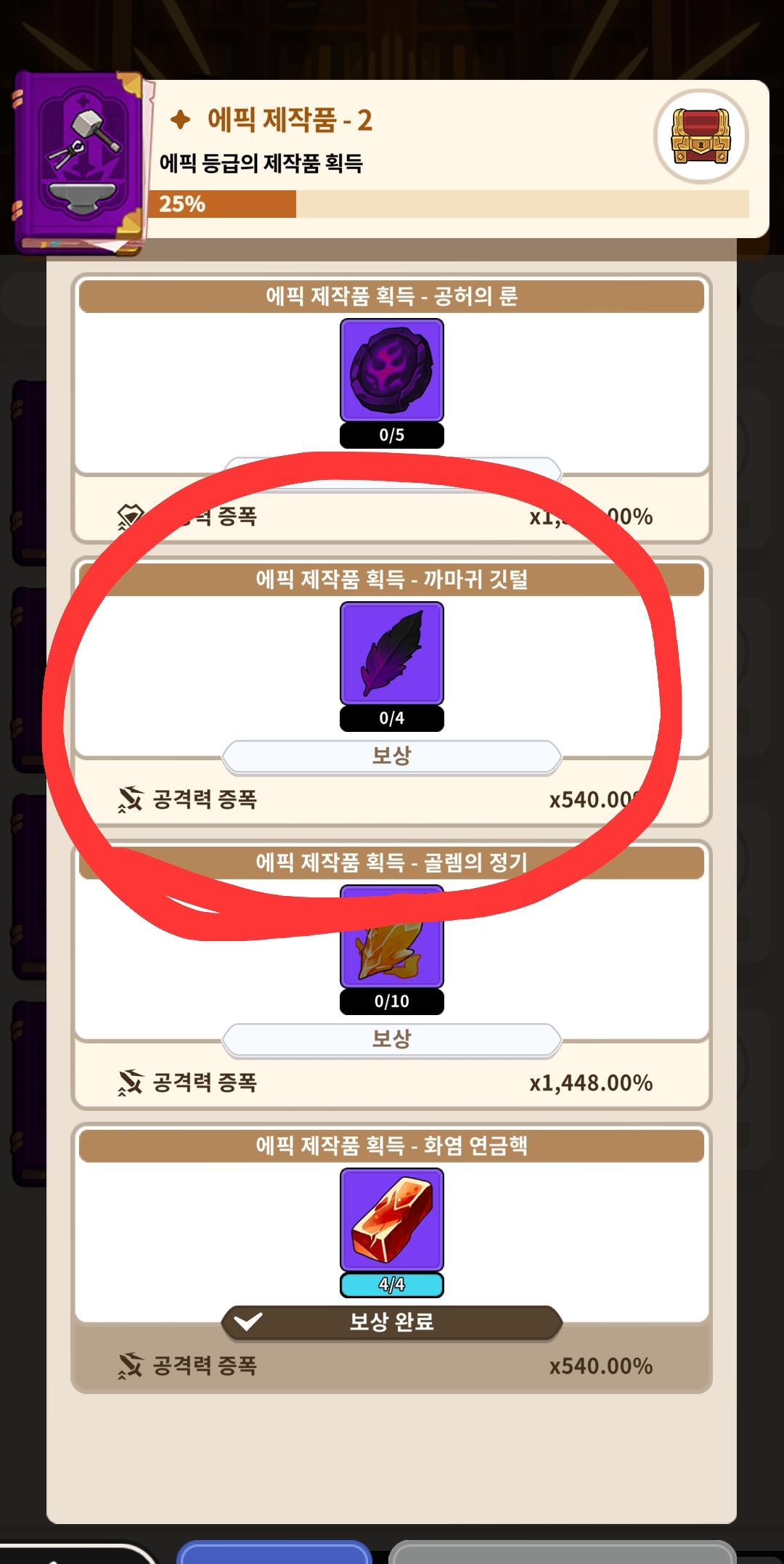
Task: Tap sword icon beside 공격력 증폭 x1,448.00%
Action: coord(131,1083)
